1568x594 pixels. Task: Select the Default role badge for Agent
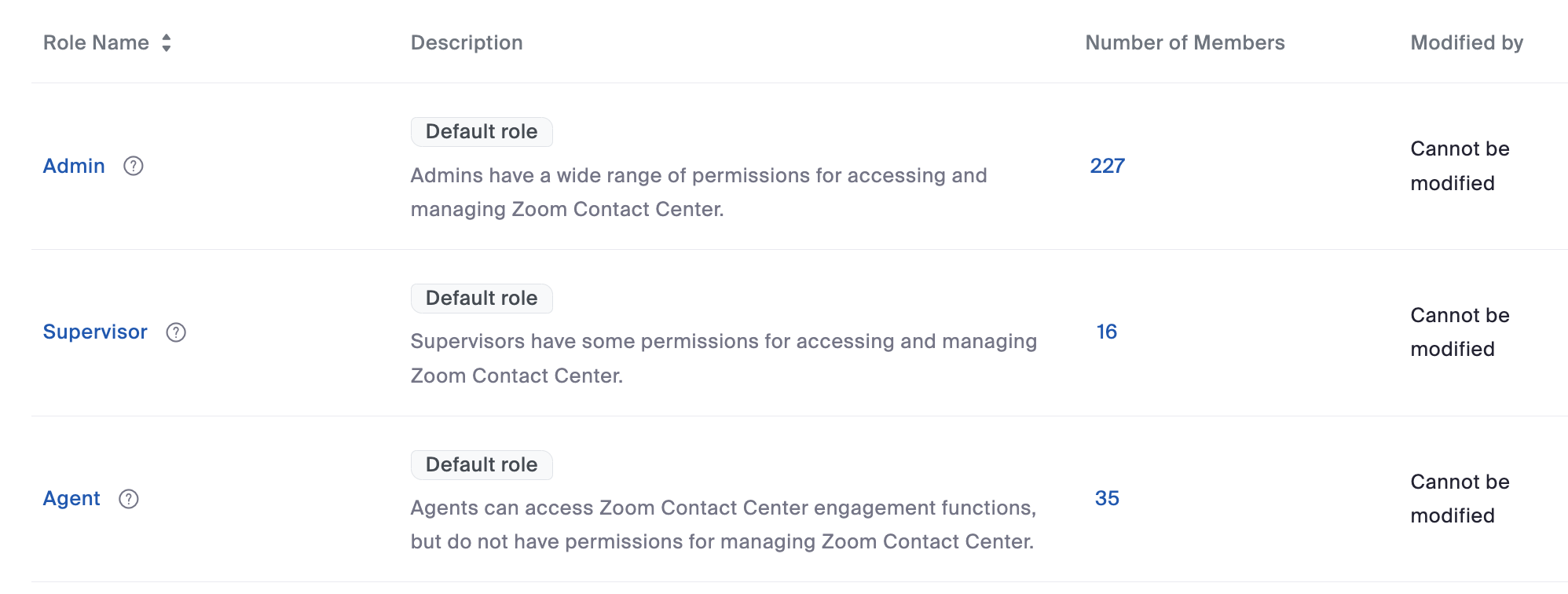point(481,464)
